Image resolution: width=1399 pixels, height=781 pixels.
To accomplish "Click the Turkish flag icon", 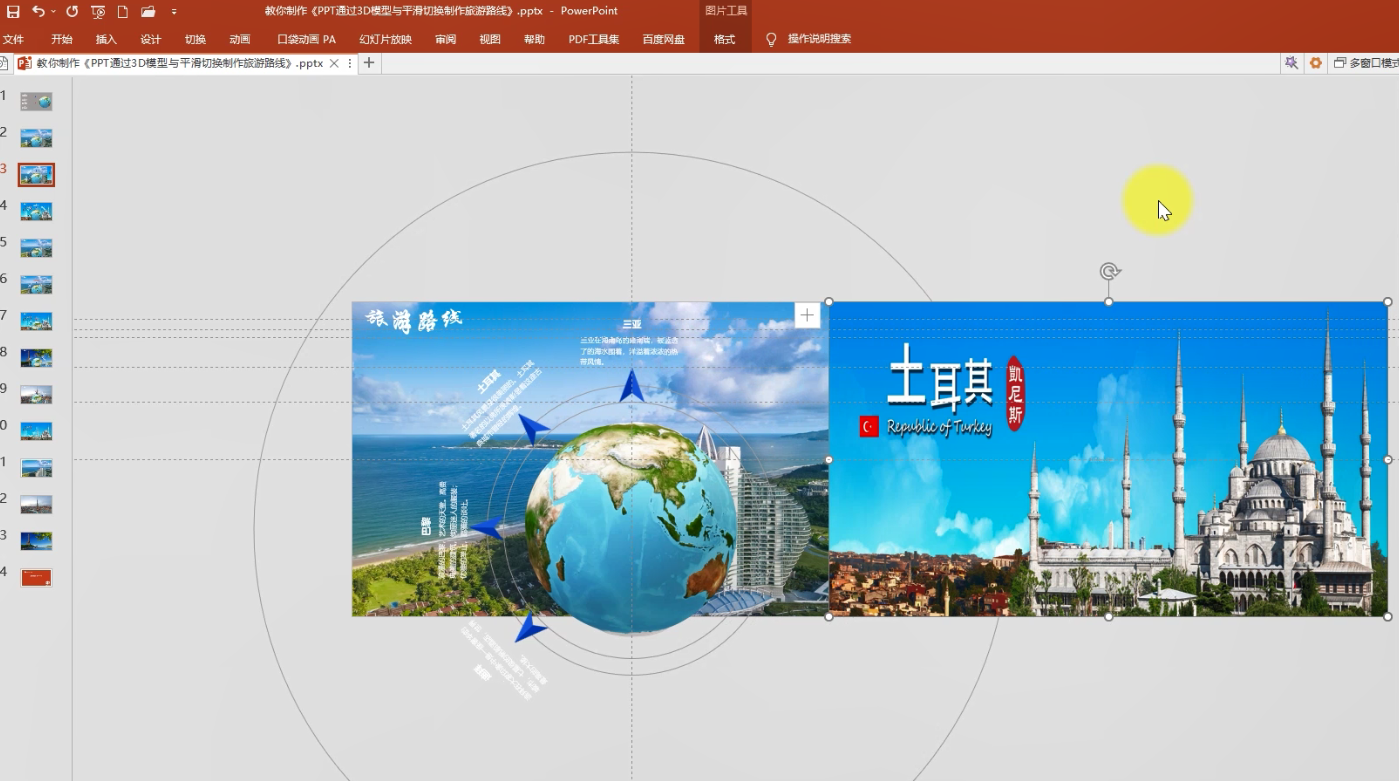I will [869, 427].
